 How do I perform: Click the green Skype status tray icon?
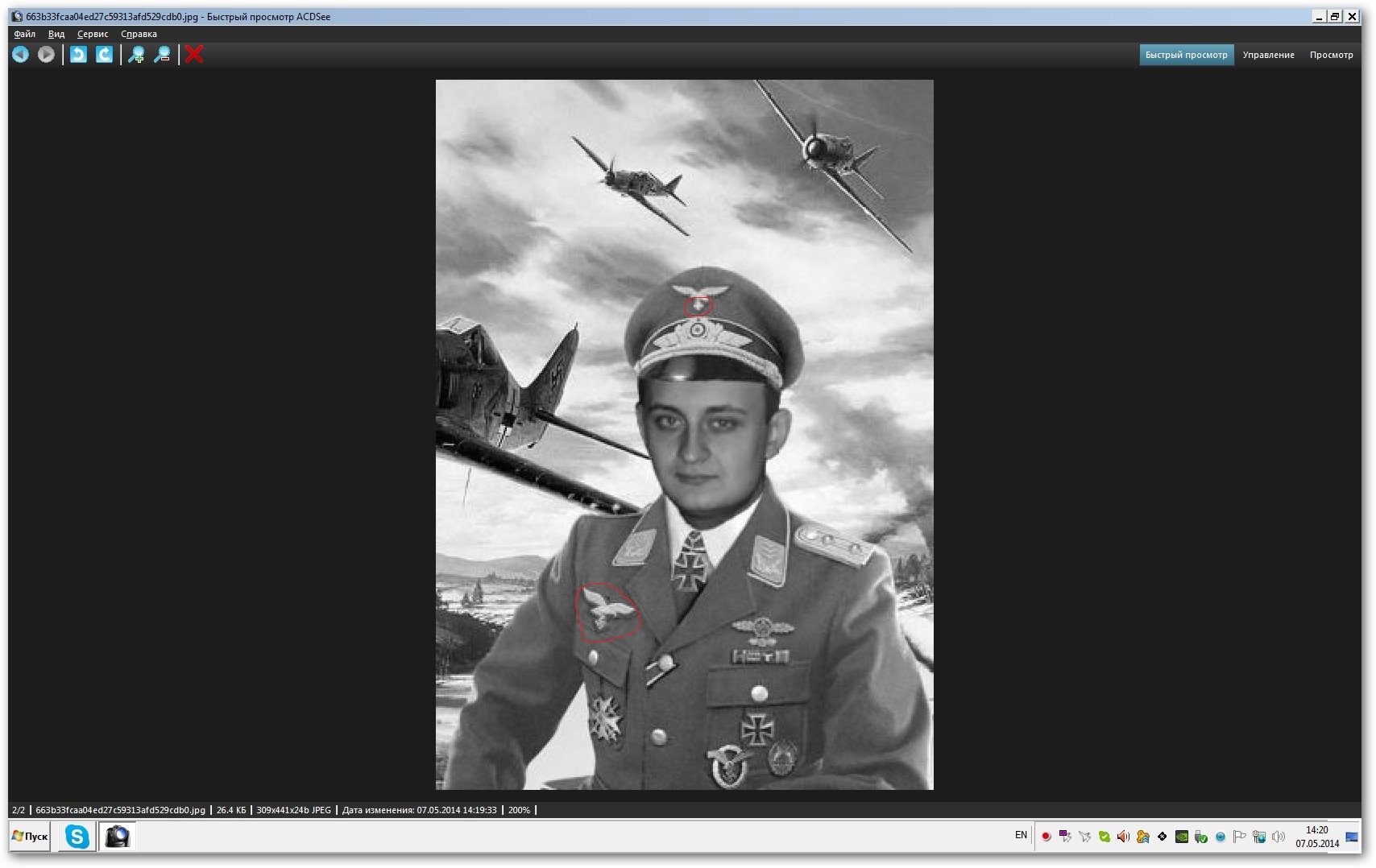pyautogui.click(x=1104, y=837)
